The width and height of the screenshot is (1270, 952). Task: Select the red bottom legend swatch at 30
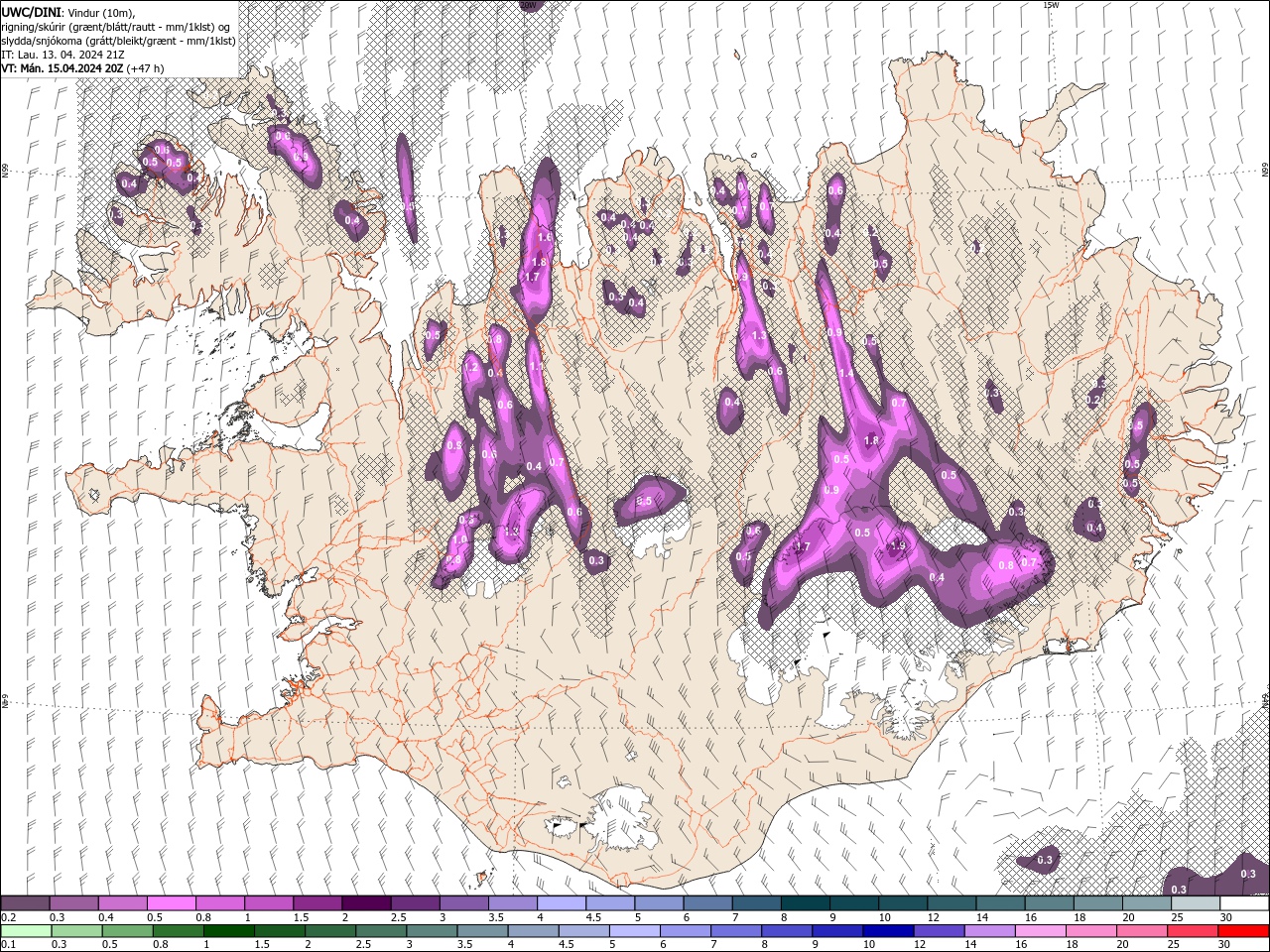1244,931
